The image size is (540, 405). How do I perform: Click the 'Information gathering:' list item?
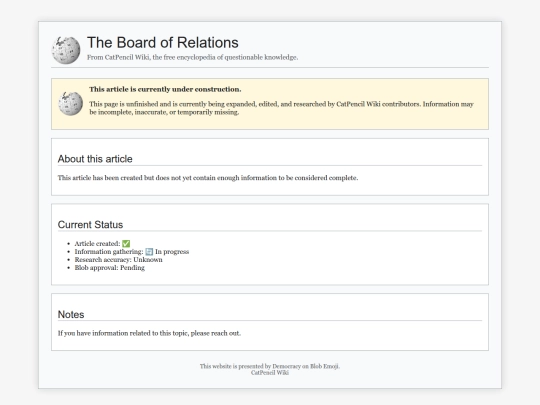[132, 252]
